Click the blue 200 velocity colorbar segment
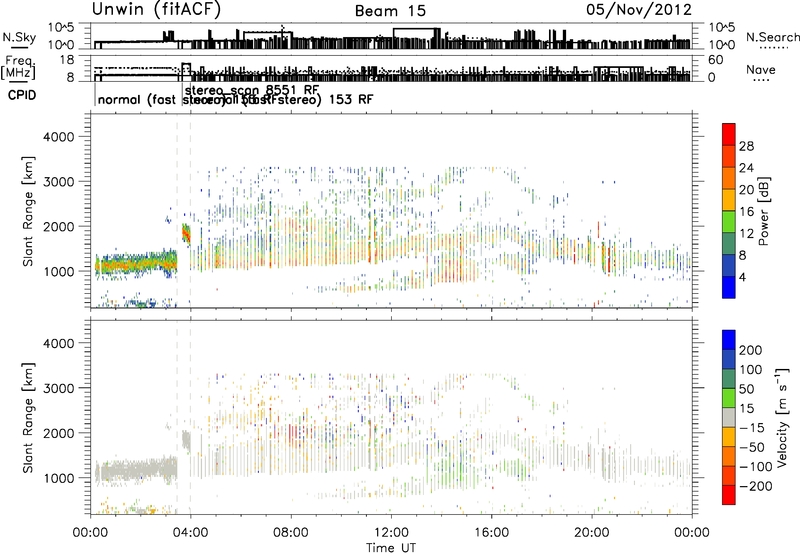Image resolution: width=800 pixels, height=554 pixels. 729,340
